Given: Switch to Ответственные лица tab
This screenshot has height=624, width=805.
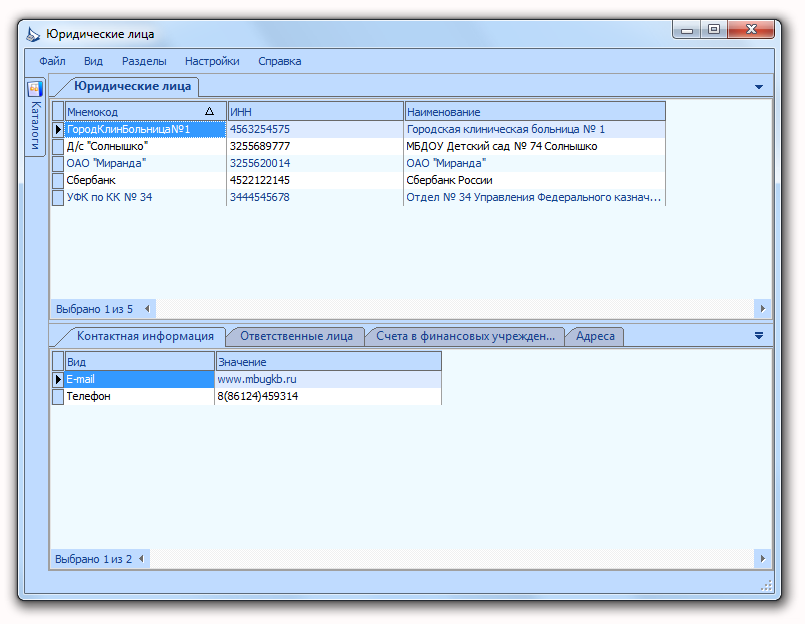Looking at the screenshot, I should click(296, 336).
